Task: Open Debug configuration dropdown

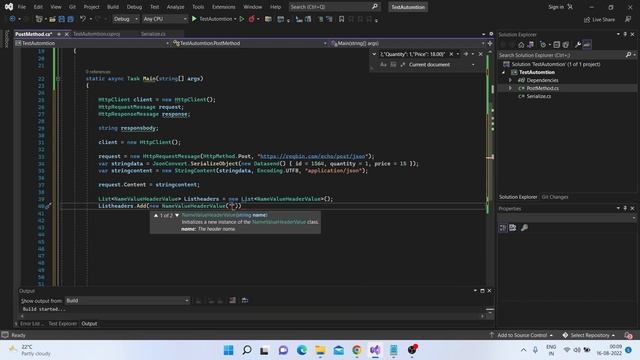Action: click(x=125, y=19)
